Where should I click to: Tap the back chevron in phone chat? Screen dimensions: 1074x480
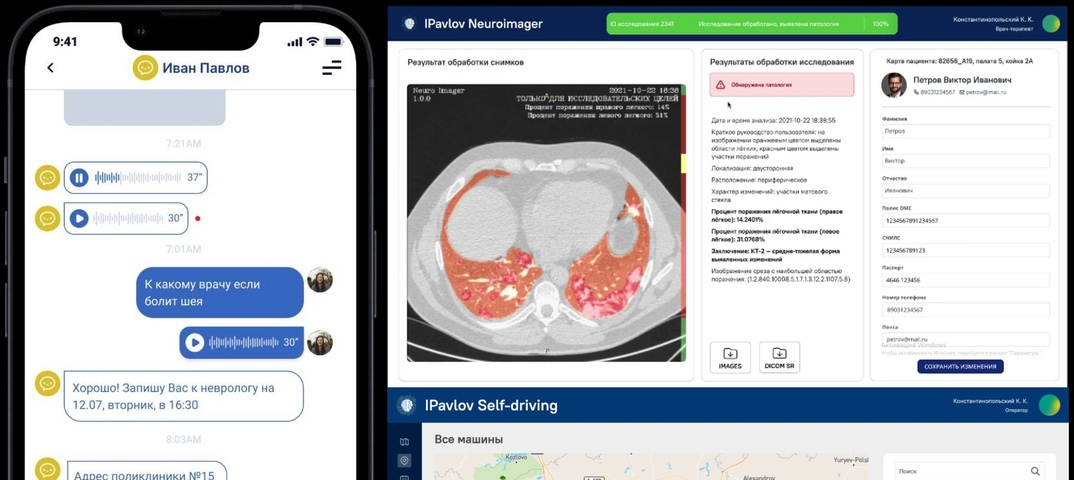pyautogui.click(x=50, y=68)
